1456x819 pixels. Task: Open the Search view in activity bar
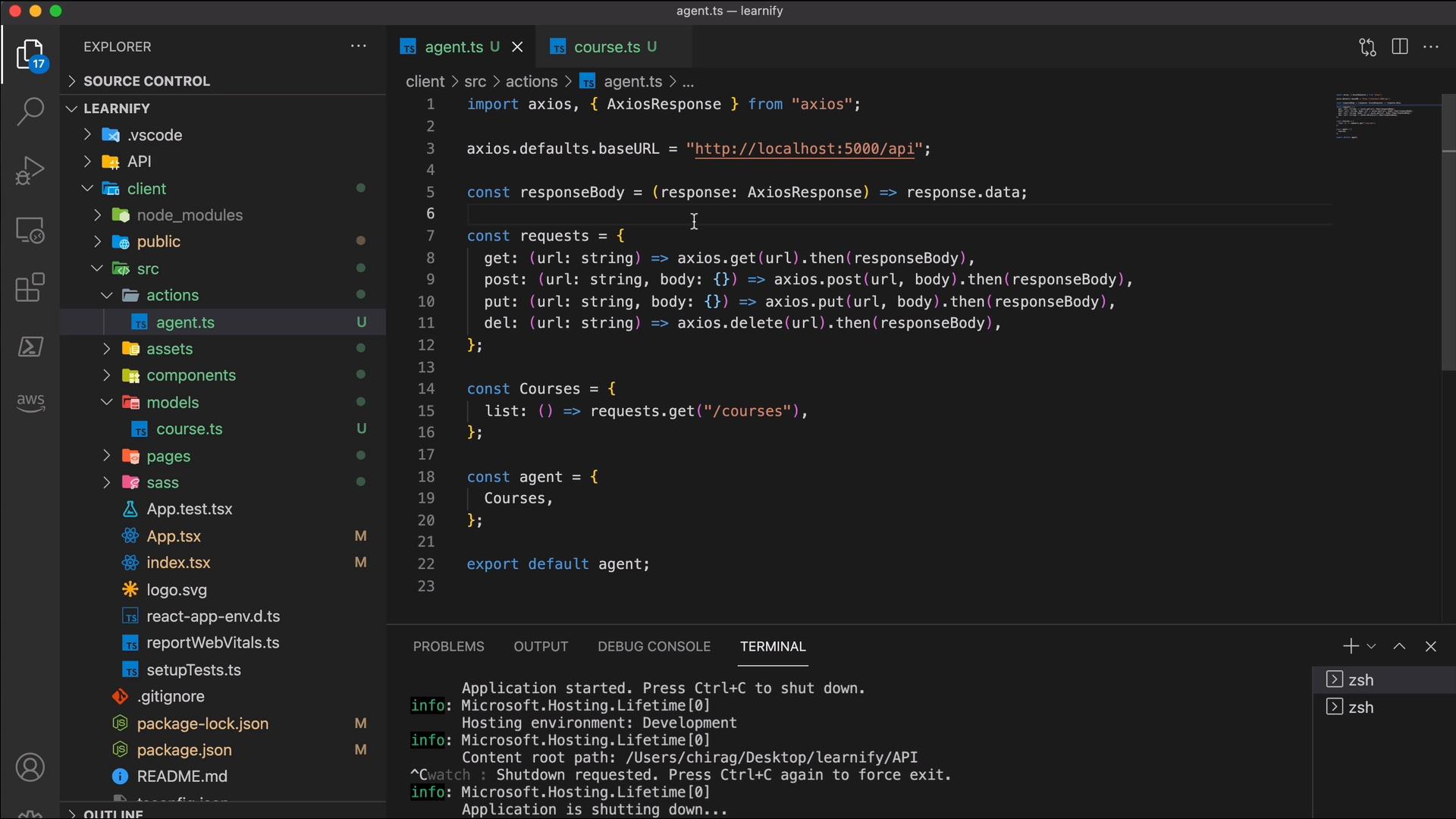30,111
